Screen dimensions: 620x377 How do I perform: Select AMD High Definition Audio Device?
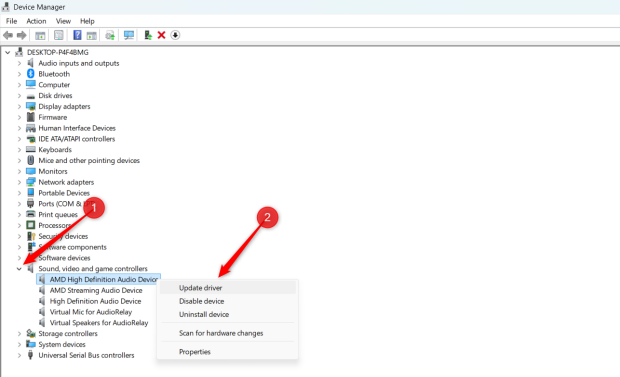[104, 279]
